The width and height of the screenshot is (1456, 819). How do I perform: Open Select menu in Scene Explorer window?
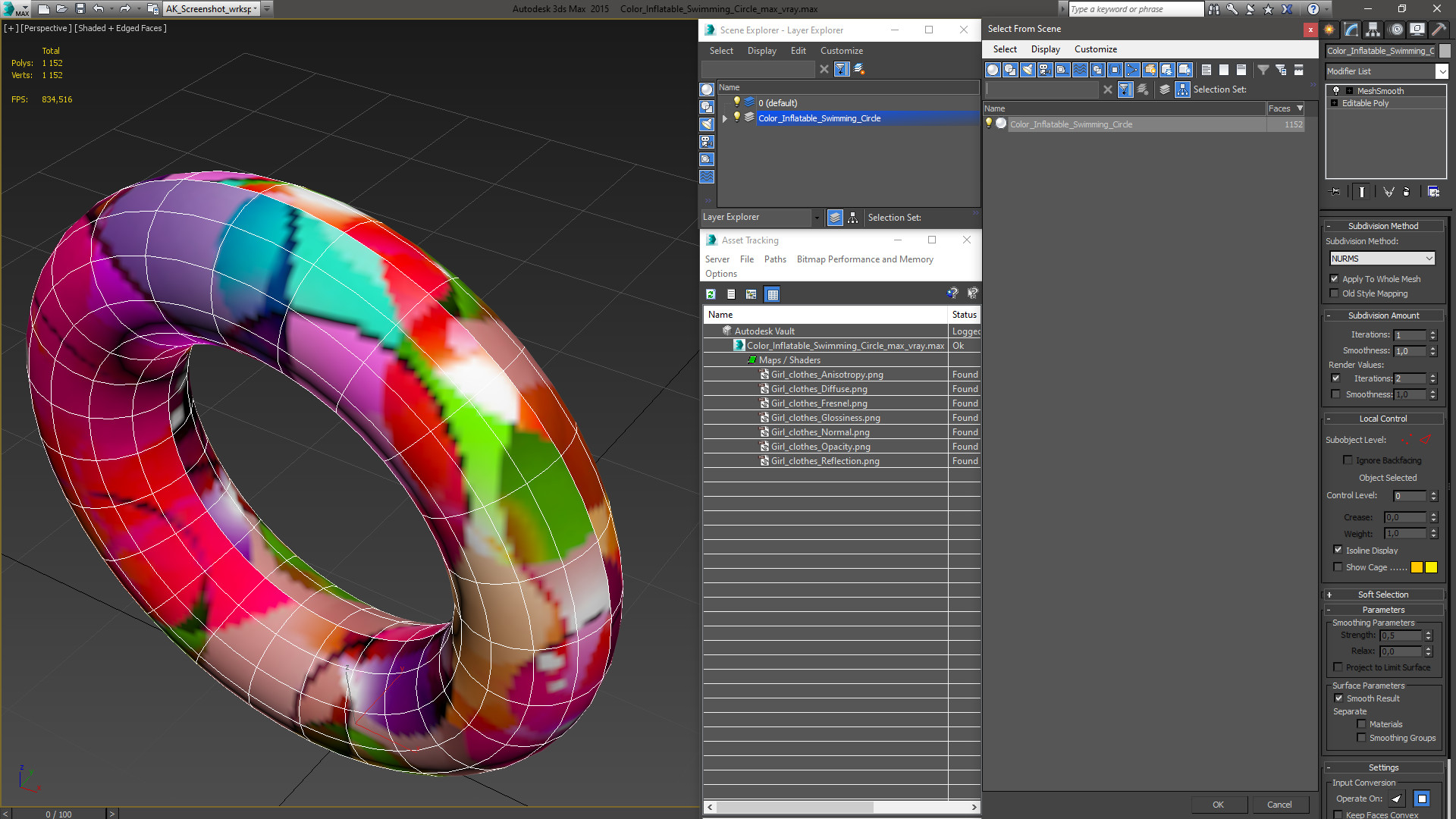pyautogui.click(x=721, y=51)
